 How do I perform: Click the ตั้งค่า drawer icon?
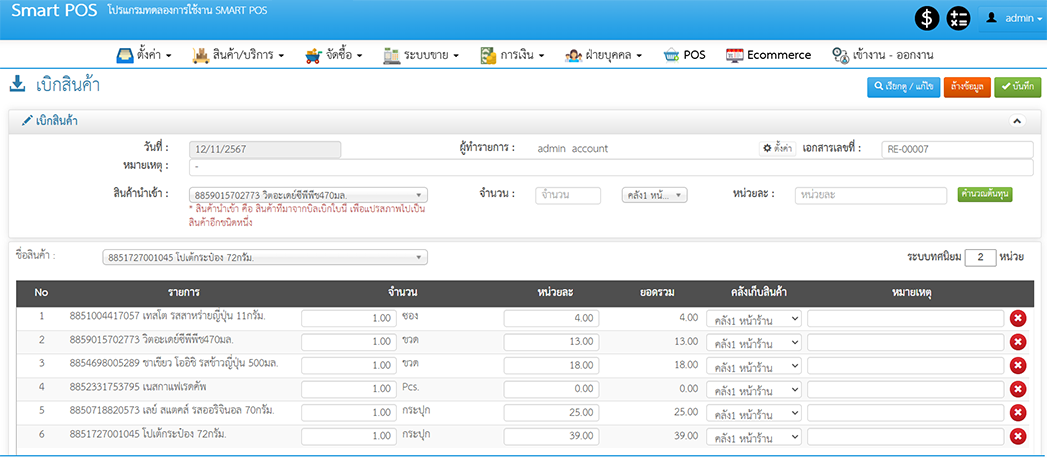click(x=125, y=55)
